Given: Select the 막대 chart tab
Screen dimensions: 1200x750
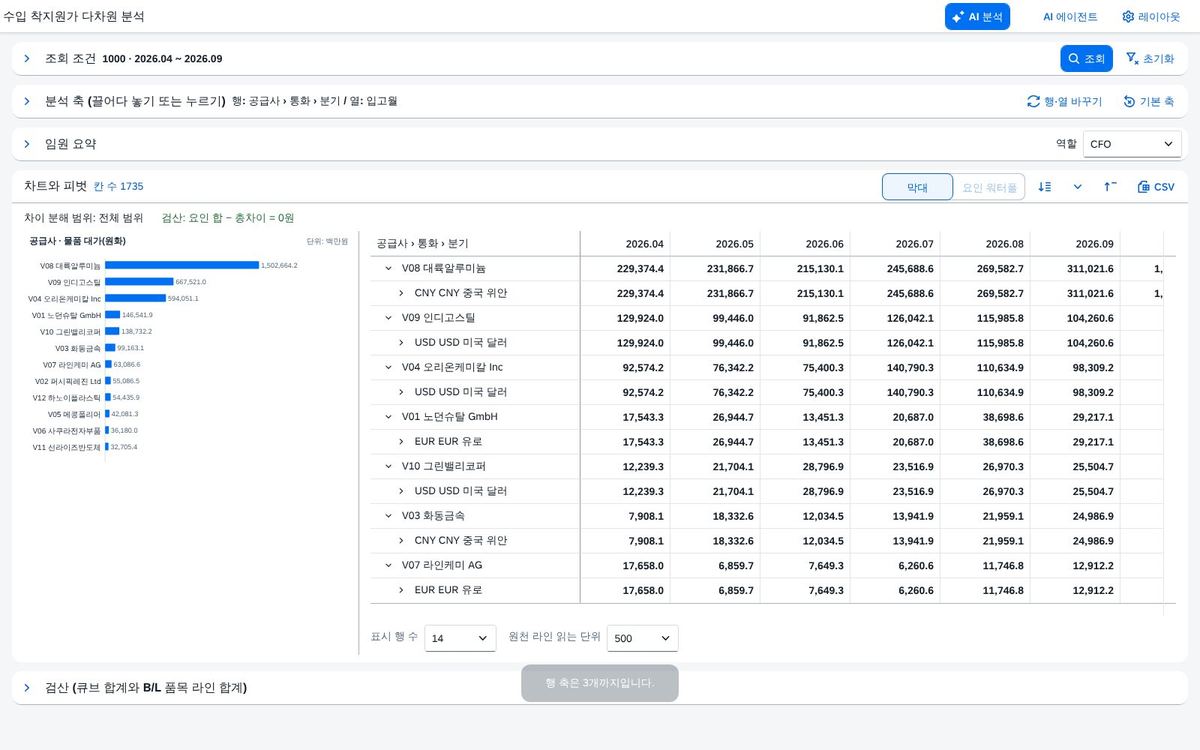Looking at the screenshot, I should pos(917,187).
